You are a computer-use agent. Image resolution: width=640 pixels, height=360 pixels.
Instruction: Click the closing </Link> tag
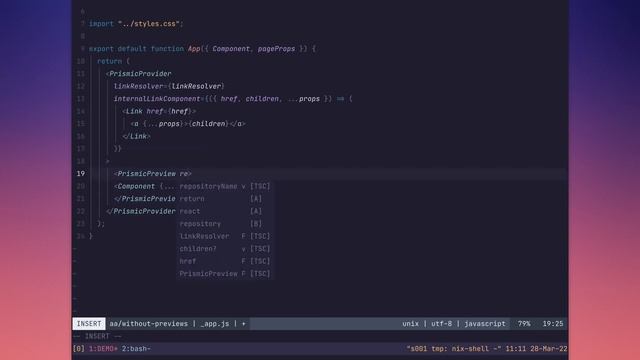(x=136, y=136)
